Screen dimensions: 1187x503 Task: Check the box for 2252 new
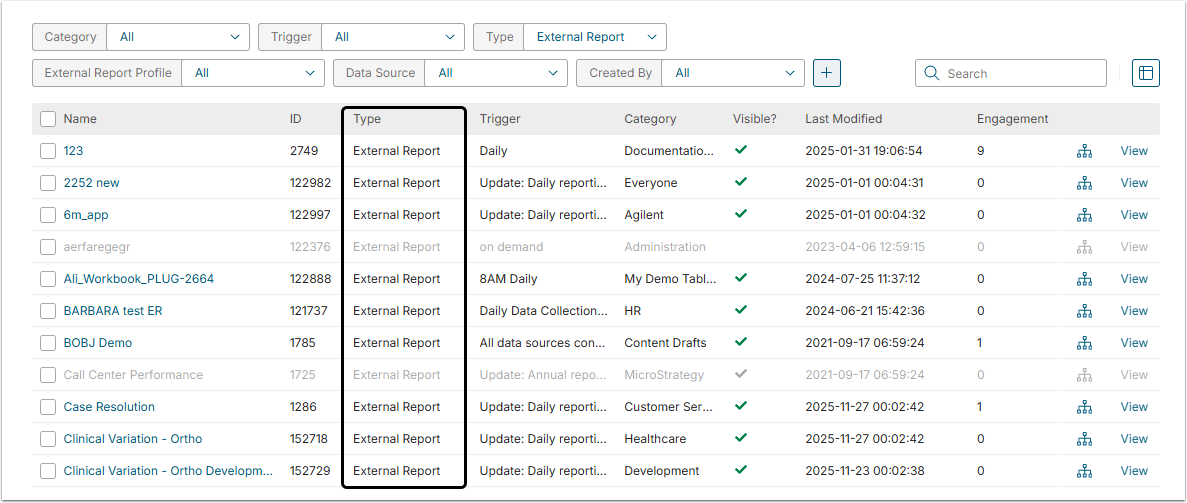[x=48, y=183]
